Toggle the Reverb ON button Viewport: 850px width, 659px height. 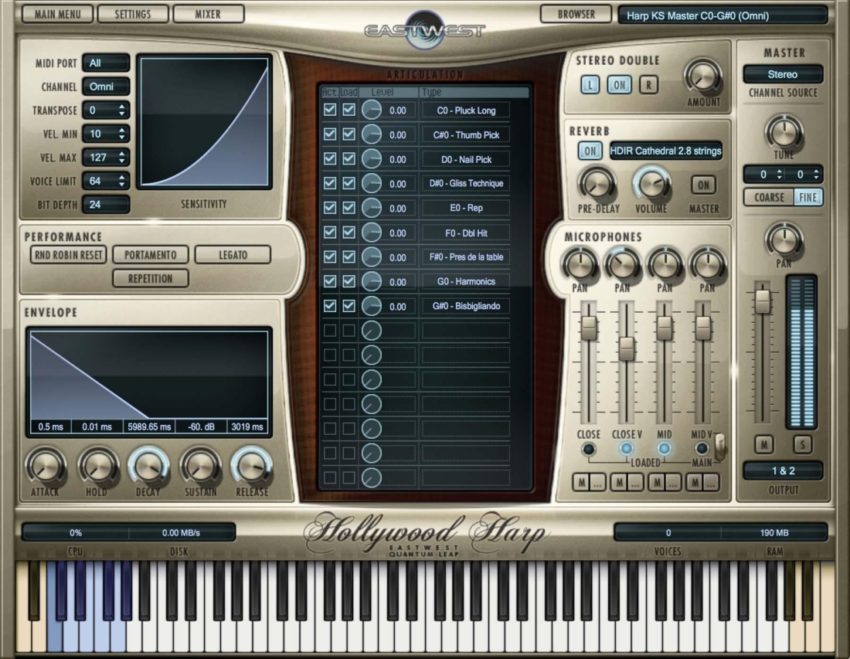(589, 150)
